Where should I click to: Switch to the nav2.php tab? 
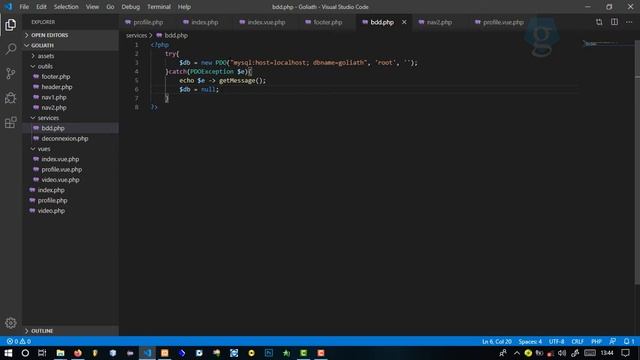click(439, 22)
